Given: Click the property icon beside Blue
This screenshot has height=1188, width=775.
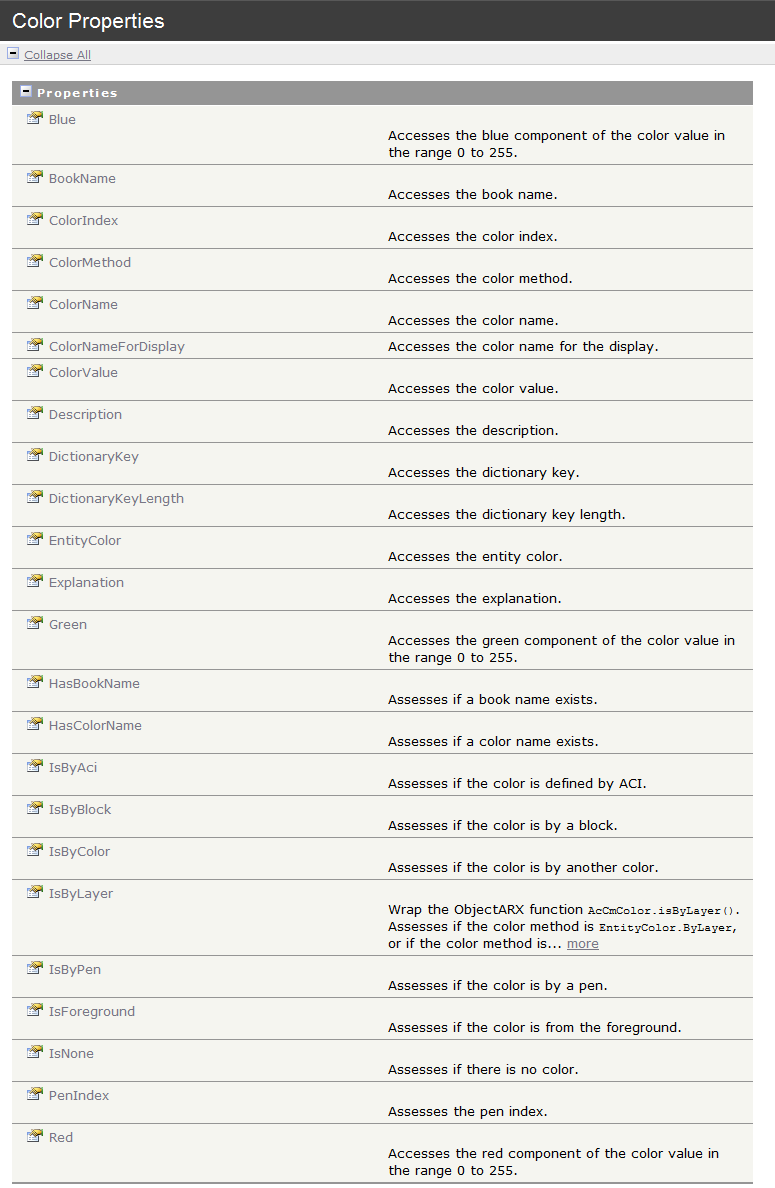Looking at the screenshot, I should click(x=35, y=119).
